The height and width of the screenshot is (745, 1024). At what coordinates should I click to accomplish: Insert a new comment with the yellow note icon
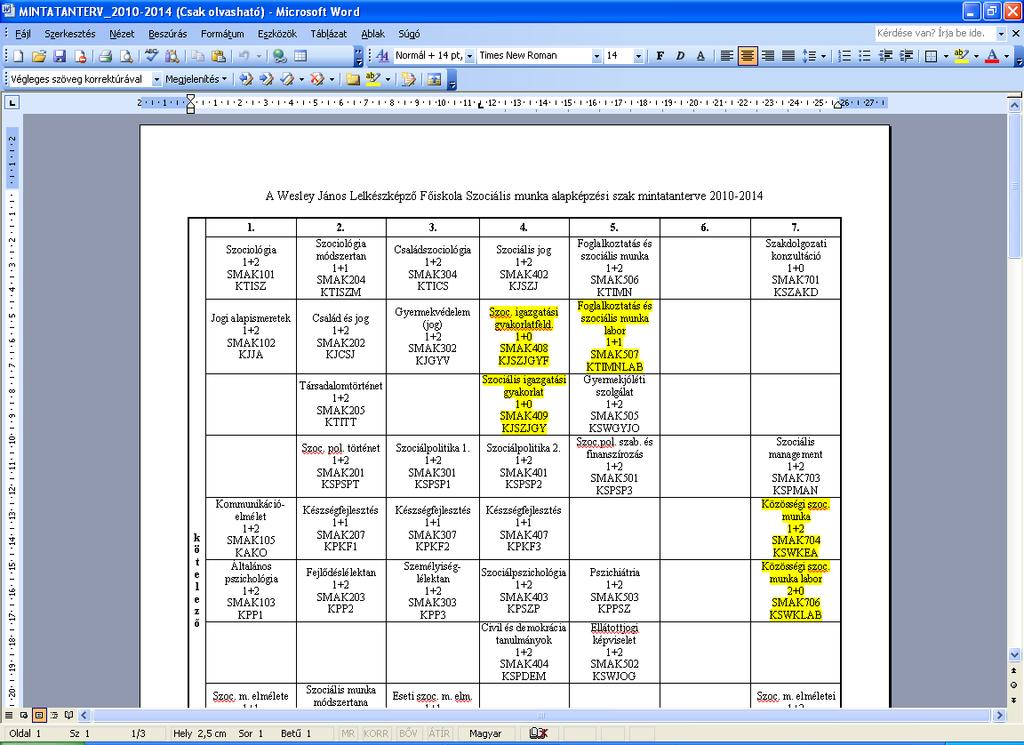click(353, 80)
